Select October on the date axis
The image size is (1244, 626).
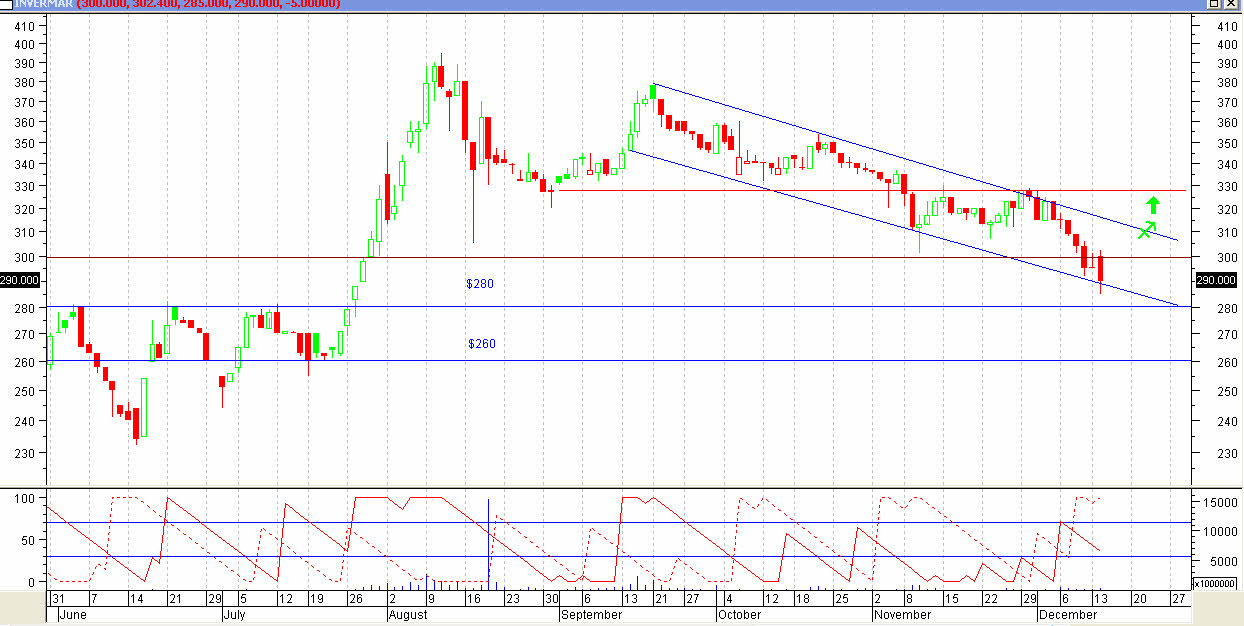[x=741, y=616]
